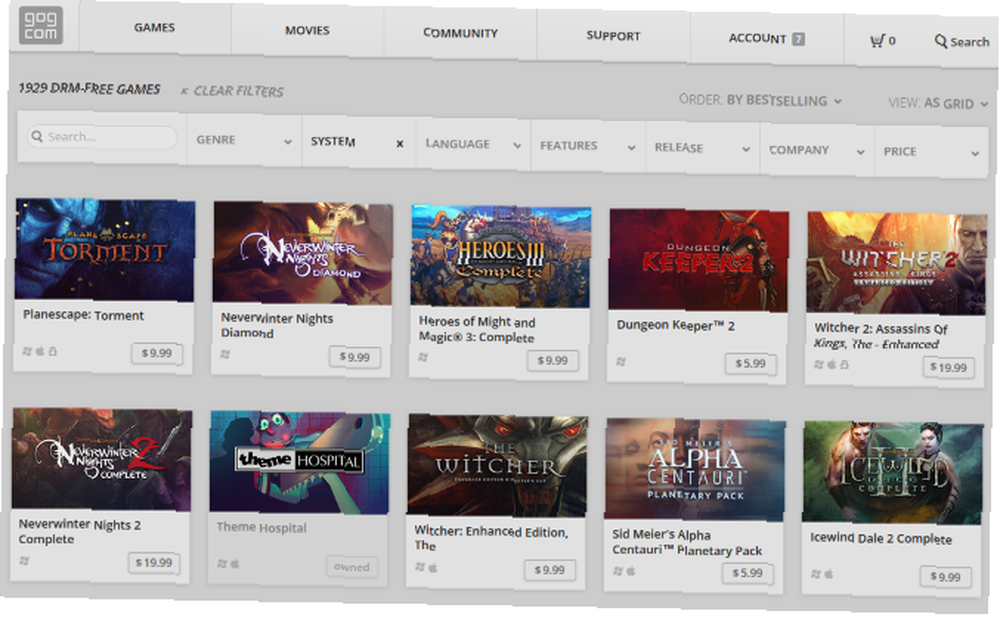Screen dimensions: 1000x617
Task: Open the COMMUNITY menu
Action: coord(460,33)
